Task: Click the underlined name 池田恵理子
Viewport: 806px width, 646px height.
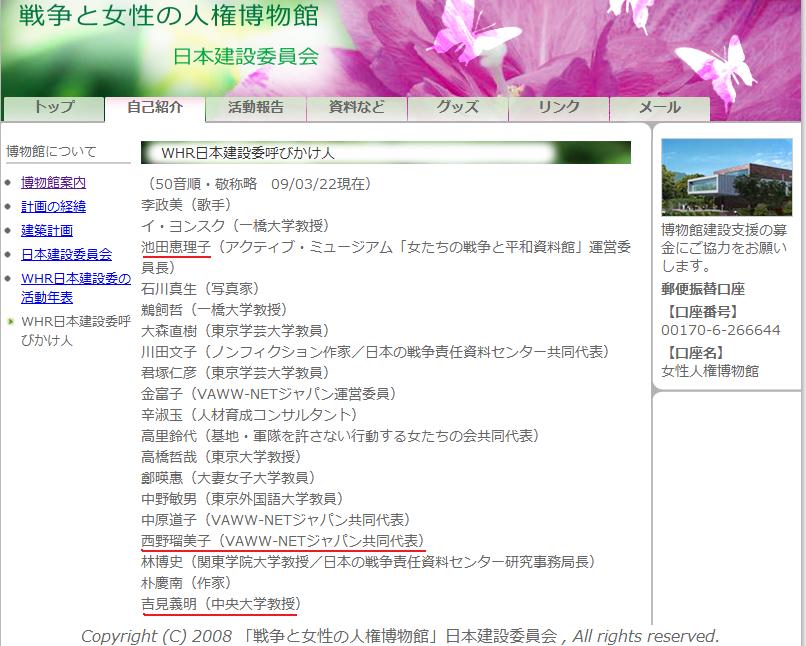Action: tap(176, 247)
